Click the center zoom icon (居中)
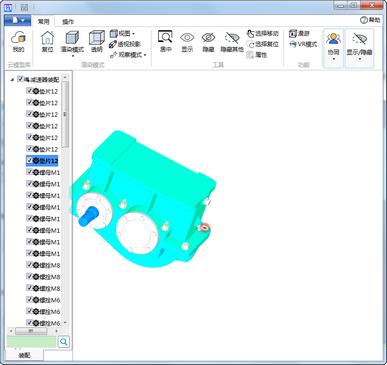 point(165,37)
